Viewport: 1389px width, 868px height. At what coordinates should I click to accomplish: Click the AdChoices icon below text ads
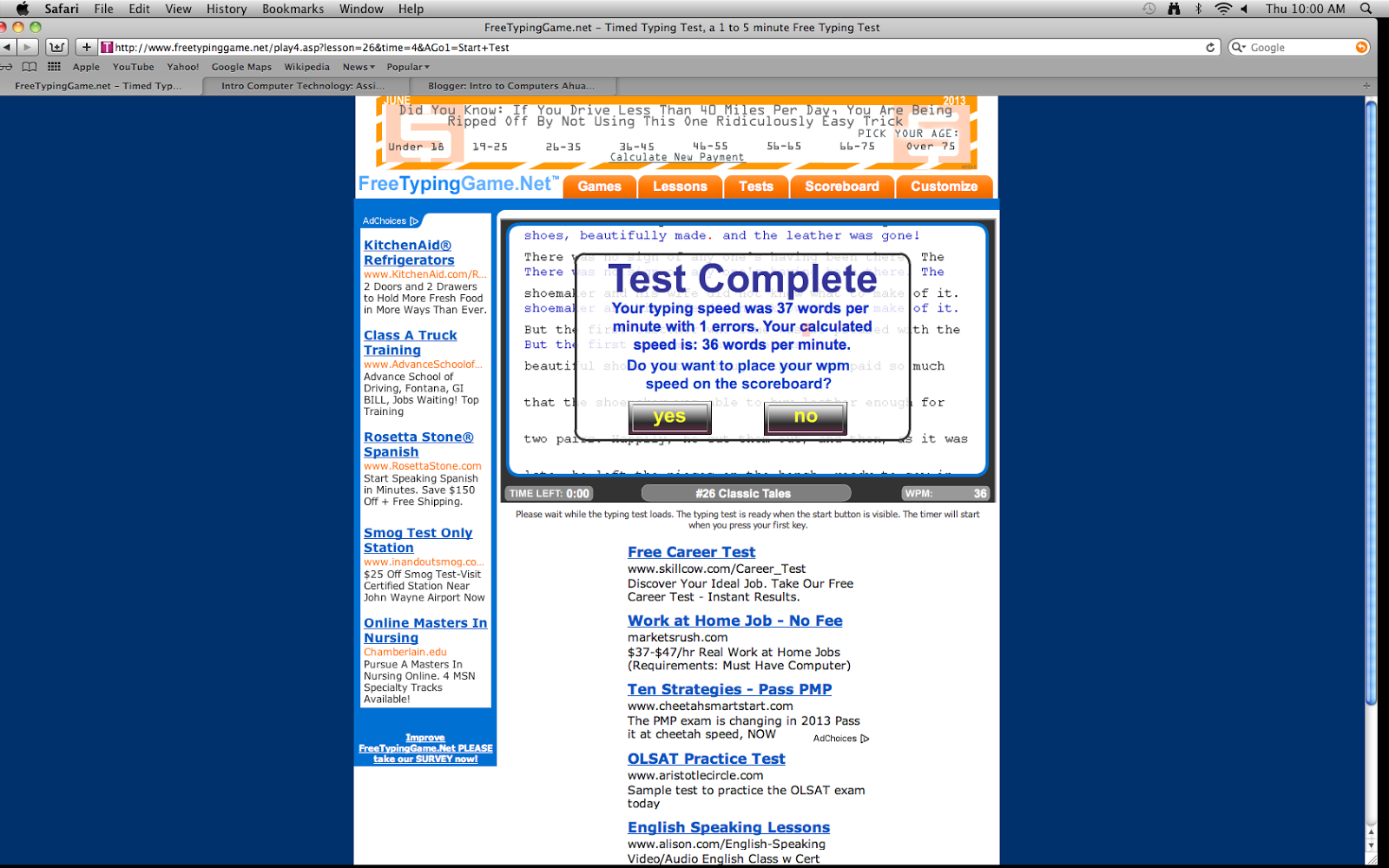click(x=864, y=739)
